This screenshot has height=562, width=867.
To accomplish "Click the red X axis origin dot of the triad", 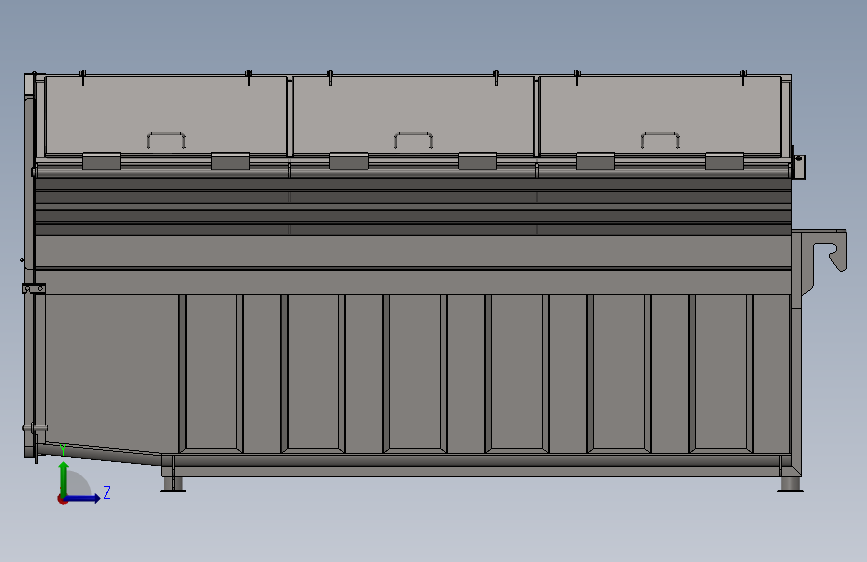I will pyautogui.click(x=62, y=499).
